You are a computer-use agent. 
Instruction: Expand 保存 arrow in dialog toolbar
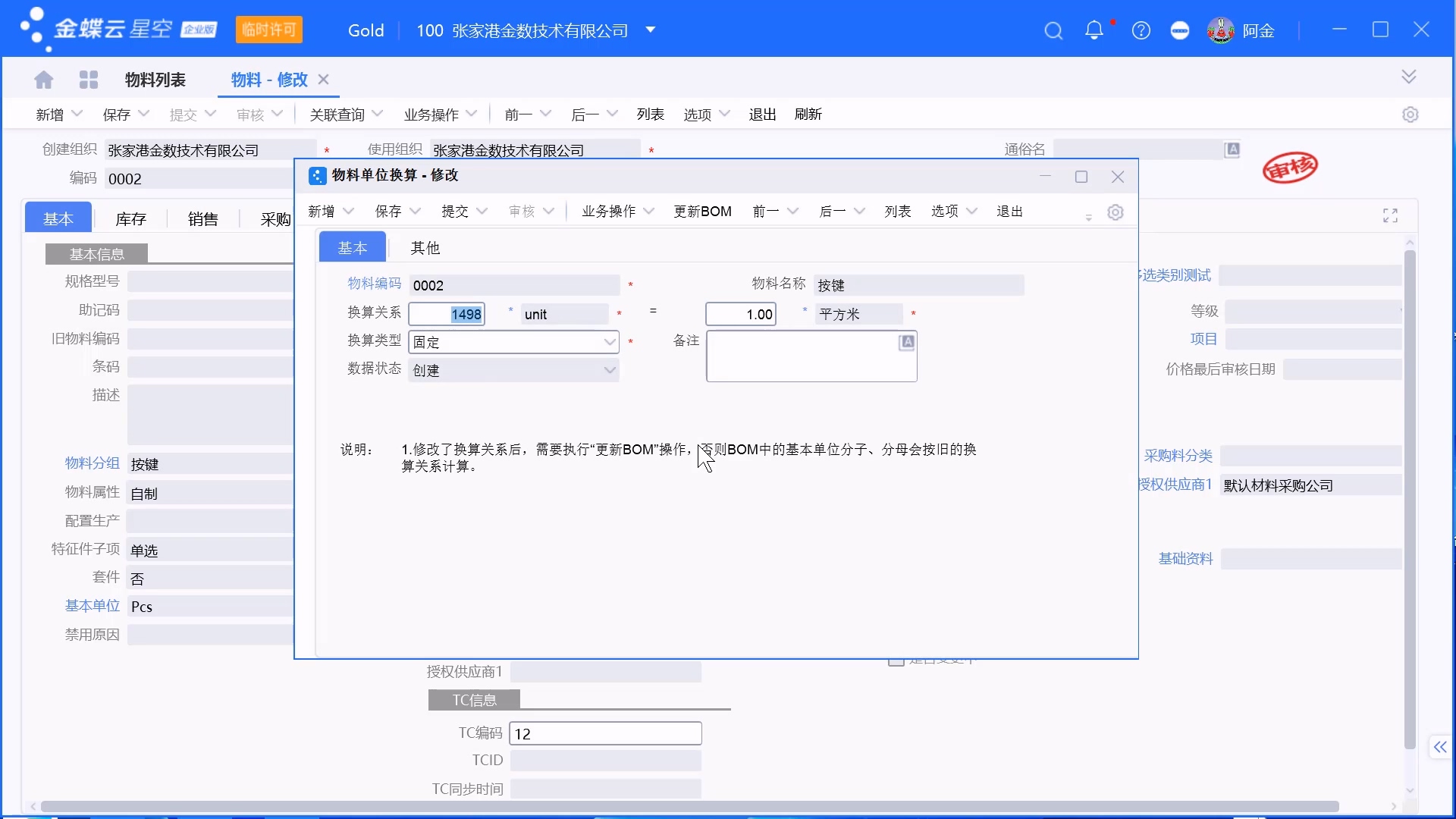click(x=415, y=212)
